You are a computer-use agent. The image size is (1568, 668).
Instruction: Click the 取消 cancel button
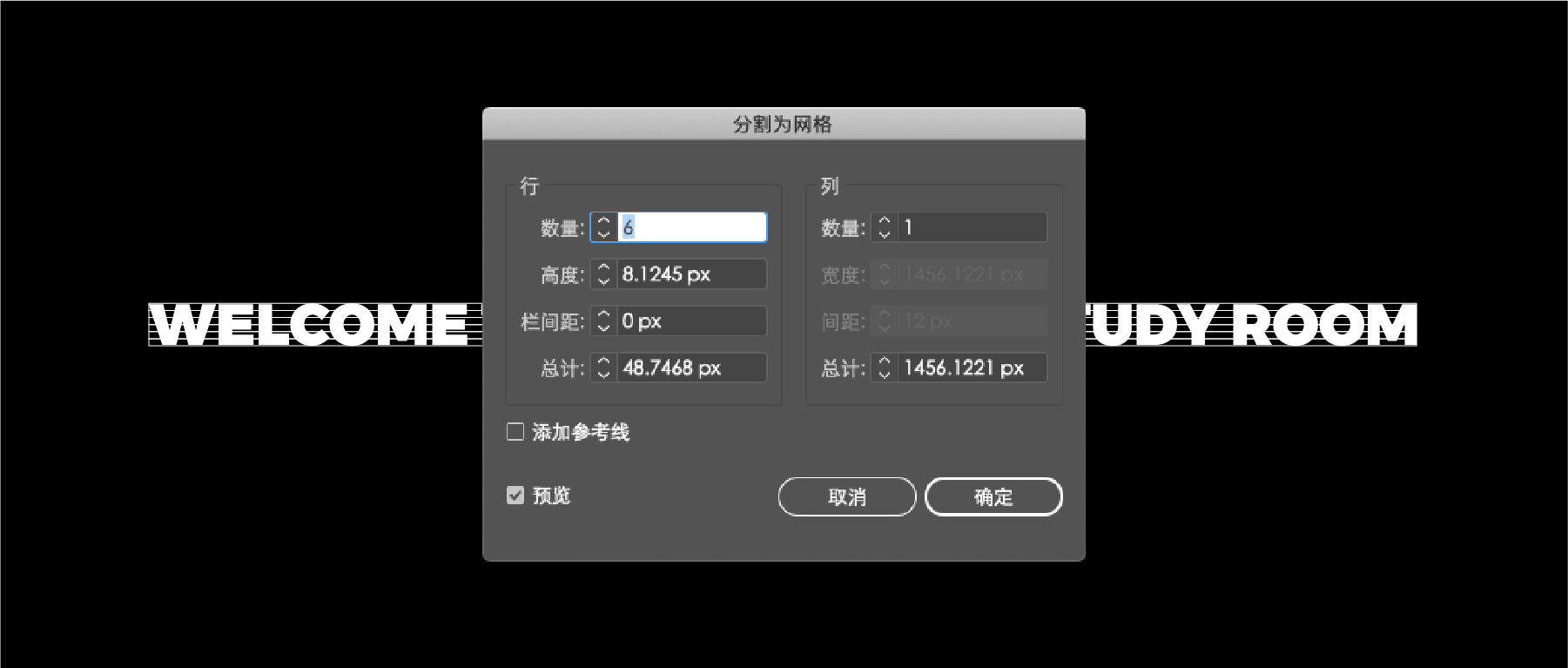click(x=847, y=496)
